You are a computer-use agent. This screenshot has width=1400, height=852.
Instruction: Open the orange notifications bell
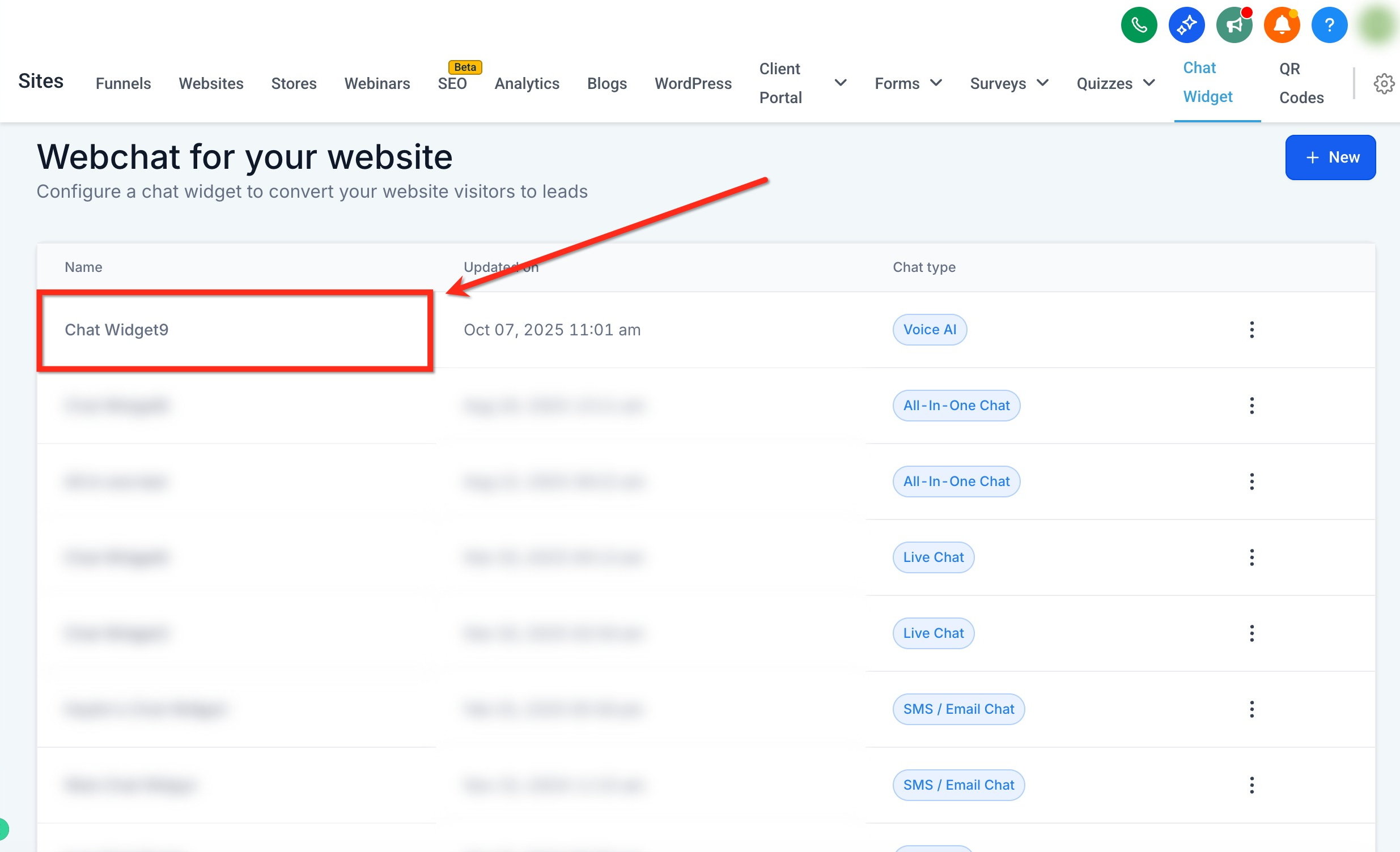click(x=1282, y=25)
